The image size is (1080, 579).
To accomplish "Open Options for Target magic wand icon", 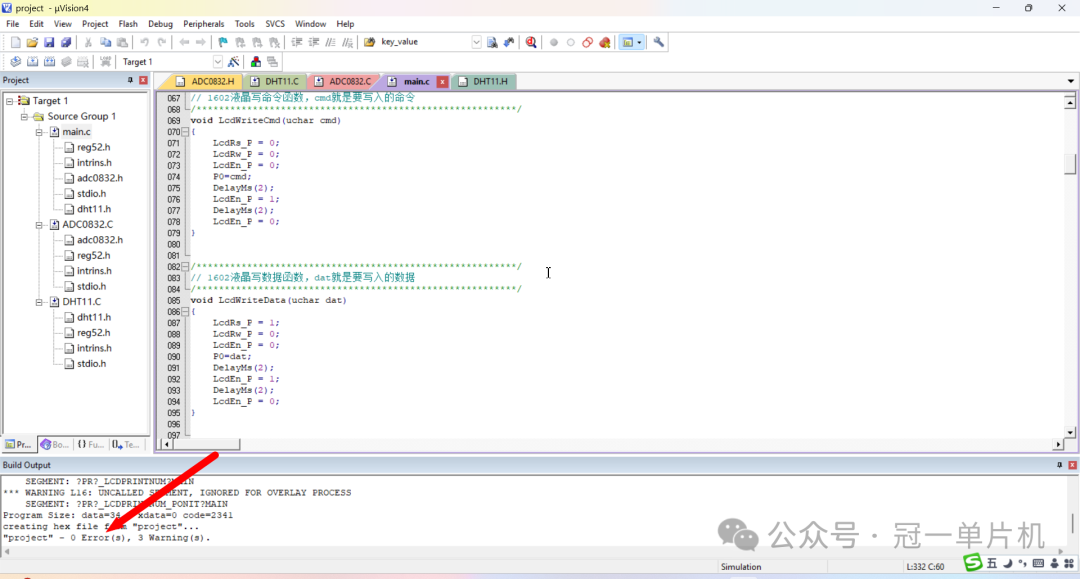I will (x=233, y=62).
